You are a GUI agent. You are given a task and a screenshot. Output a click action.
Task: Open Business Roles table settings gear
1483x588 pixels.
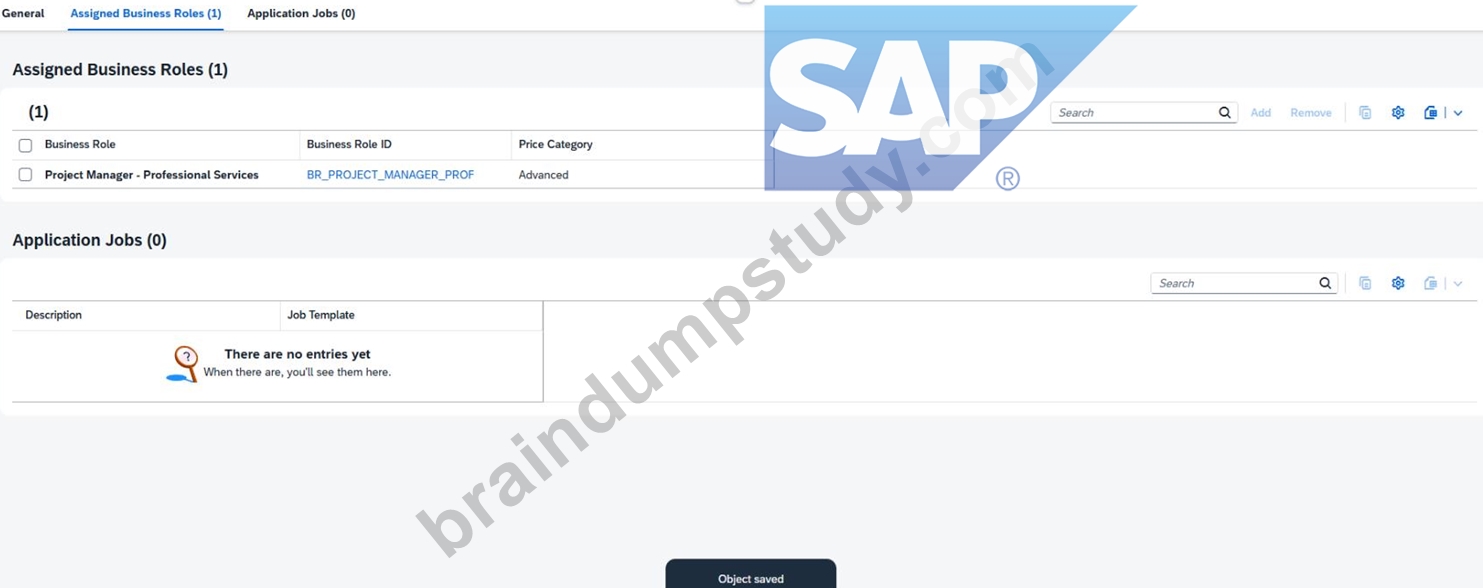click(x=1398, y=113)
